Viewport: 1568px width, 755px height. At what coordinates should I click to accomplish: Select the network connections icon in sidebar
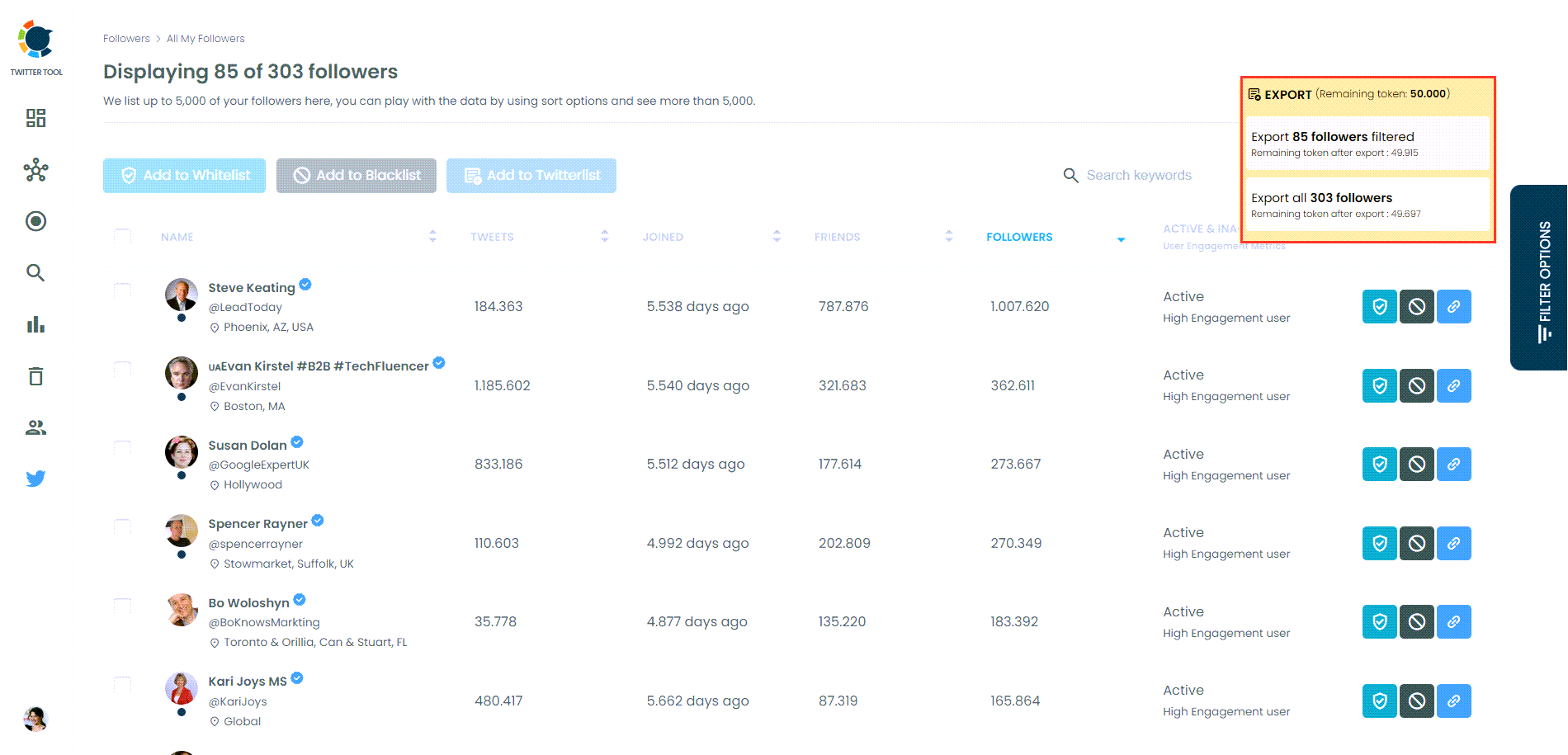[x=35, y=170]
